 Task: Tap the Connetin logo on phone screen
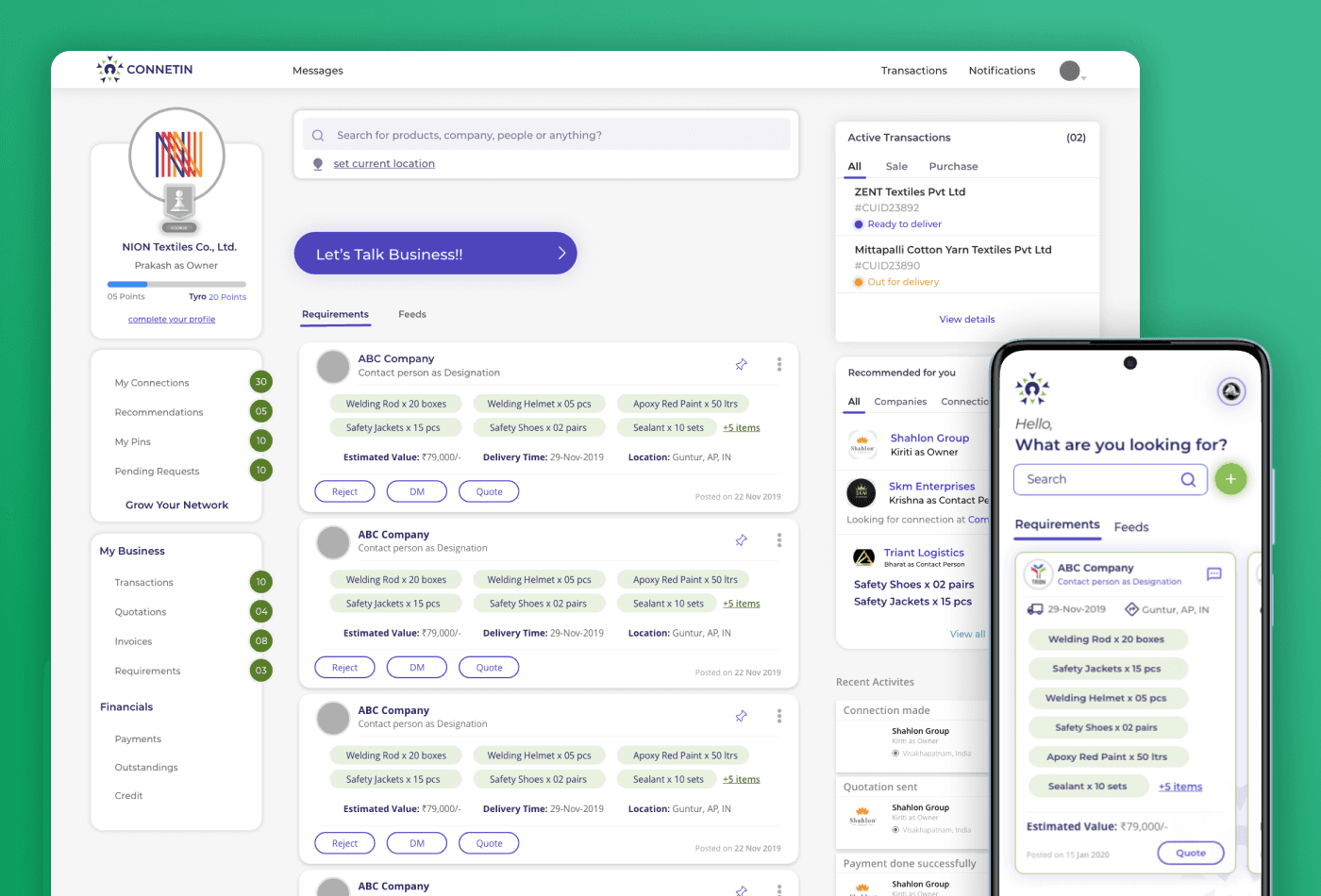coord(1032,389)
